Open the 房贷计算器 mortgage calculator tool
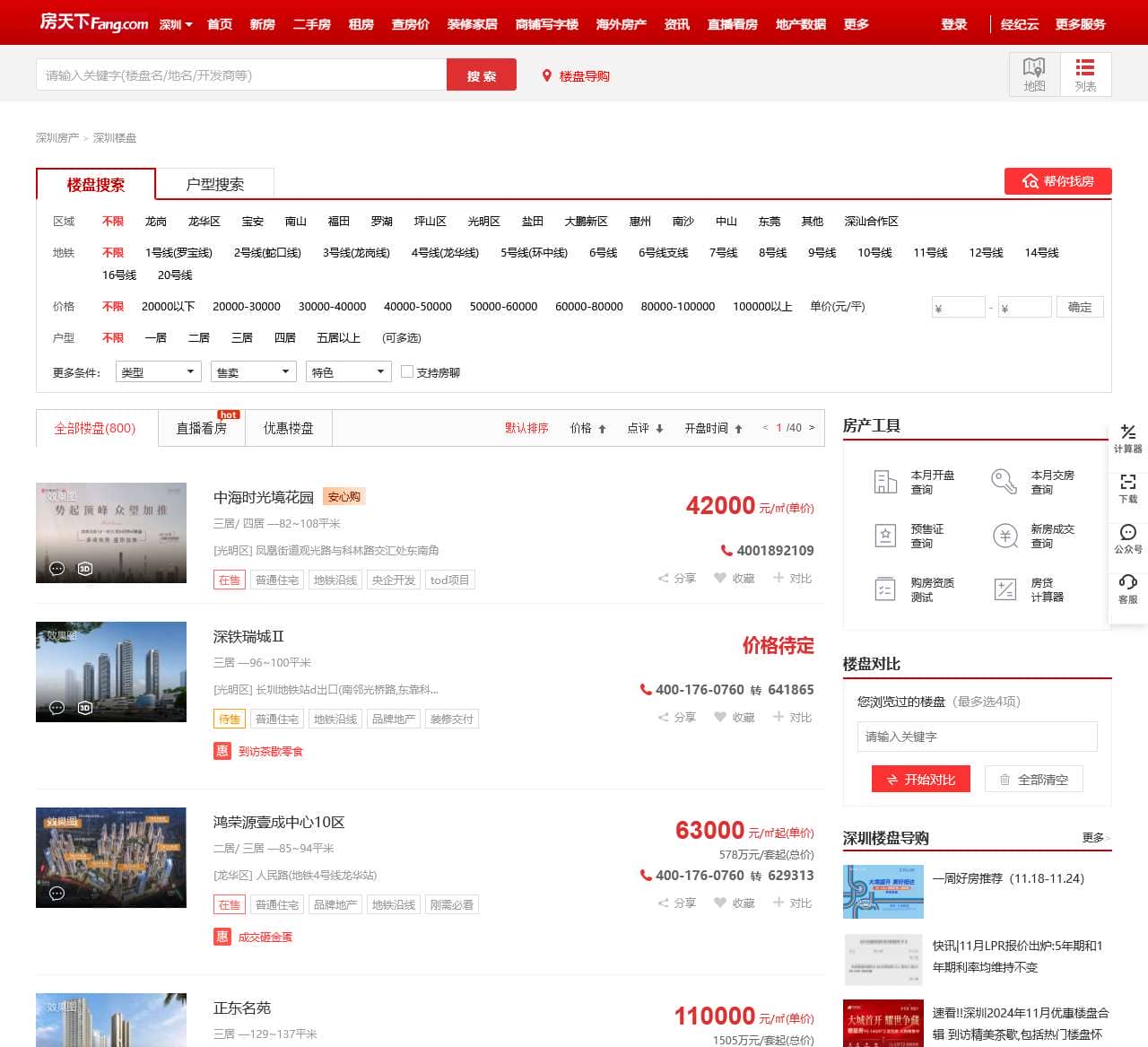This screenshot has height=1047, width=1148. [x=1005, y=589]
